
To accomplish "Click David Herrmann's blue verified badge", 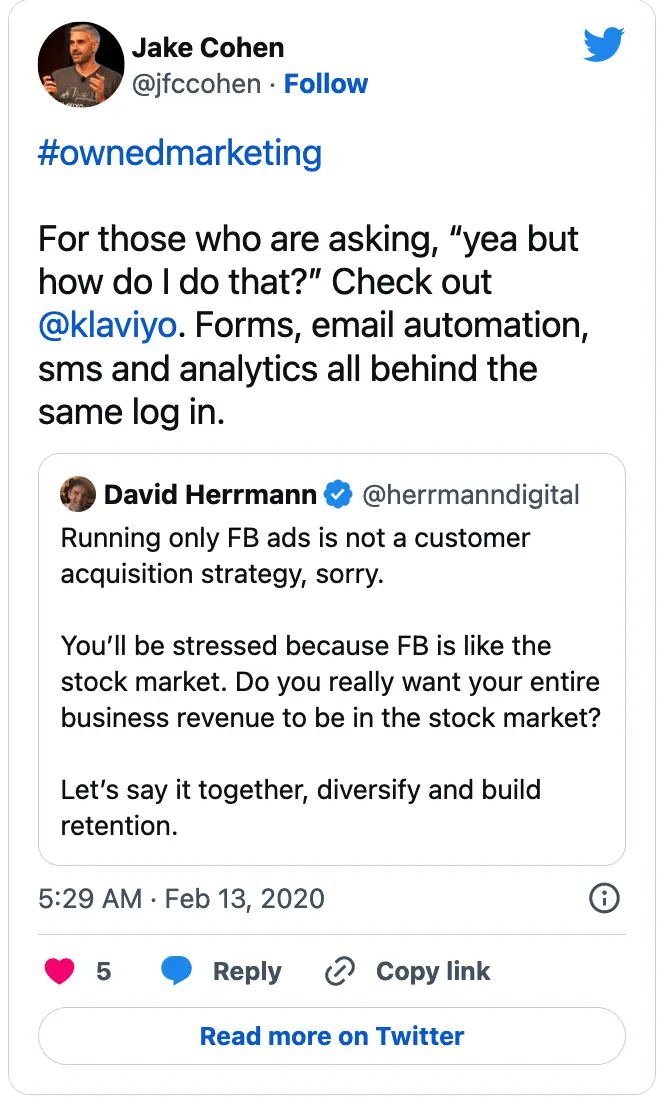I will pyautogui.click(x=340, y=494).
